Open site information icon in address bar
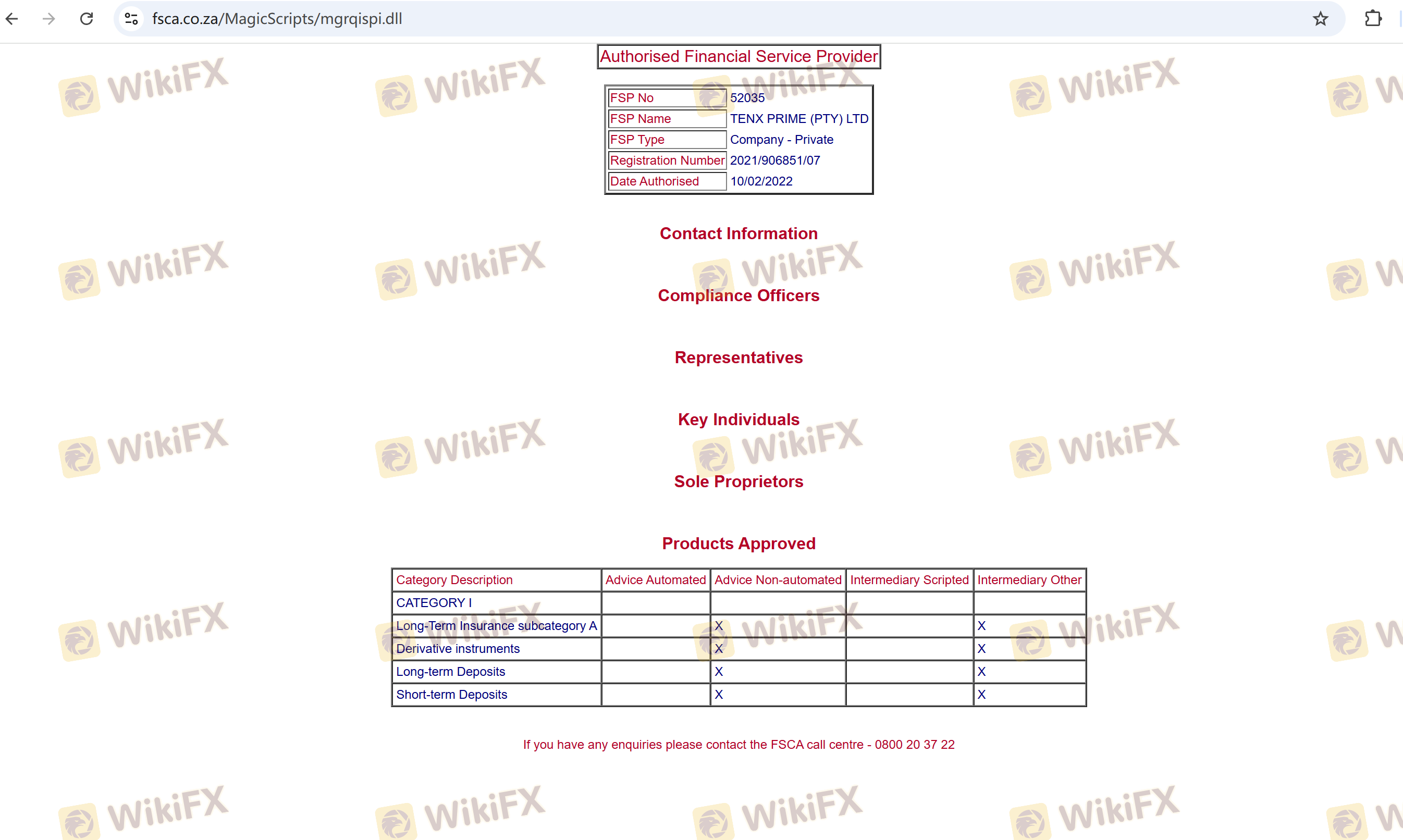1403x840 pixels. click(131, 19)
